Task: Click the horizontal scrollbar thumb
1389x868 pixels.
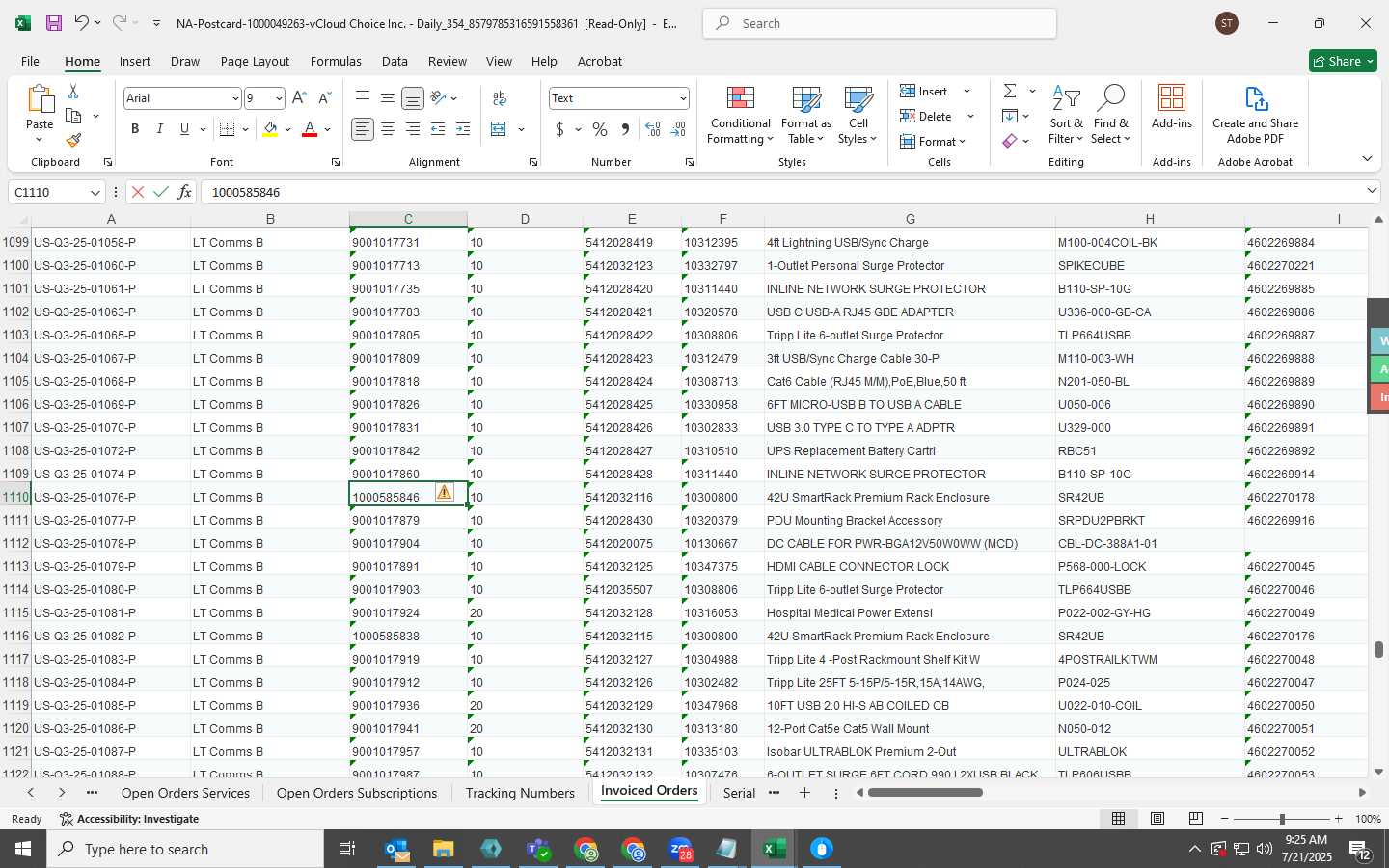Action: (x=925, y=793)
